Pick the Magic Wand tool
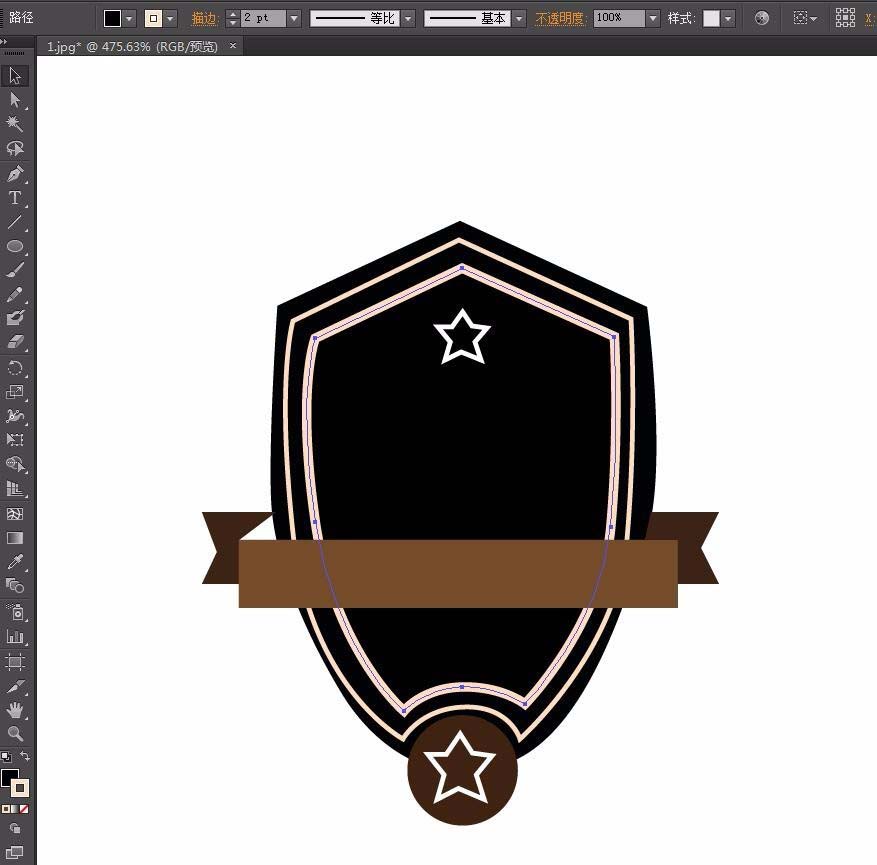Viewport: 877px width, 865px height. [15, 124]
